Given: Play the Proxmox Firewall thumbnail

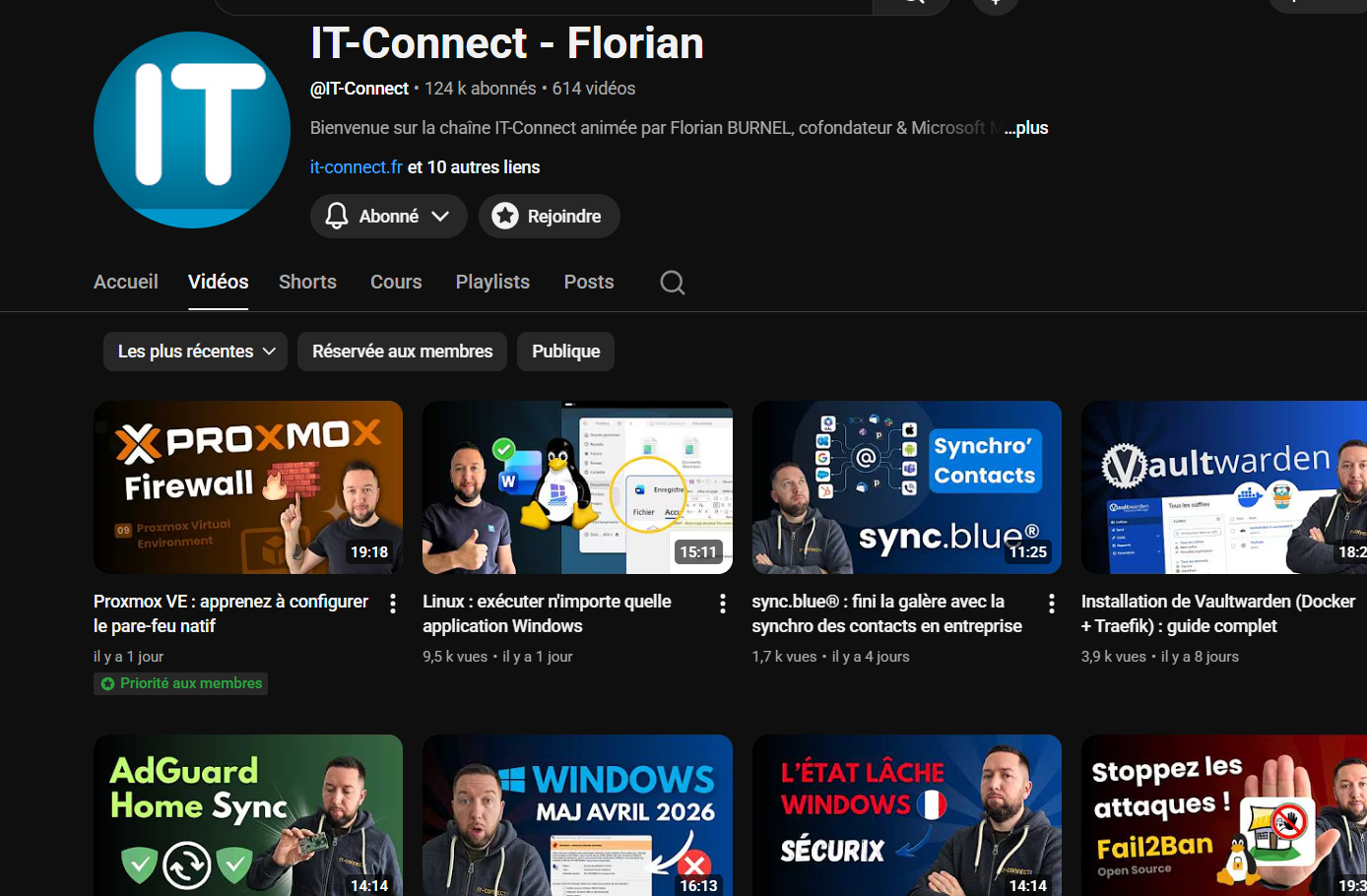Looking at the screenshot, I should coord(248,487).
